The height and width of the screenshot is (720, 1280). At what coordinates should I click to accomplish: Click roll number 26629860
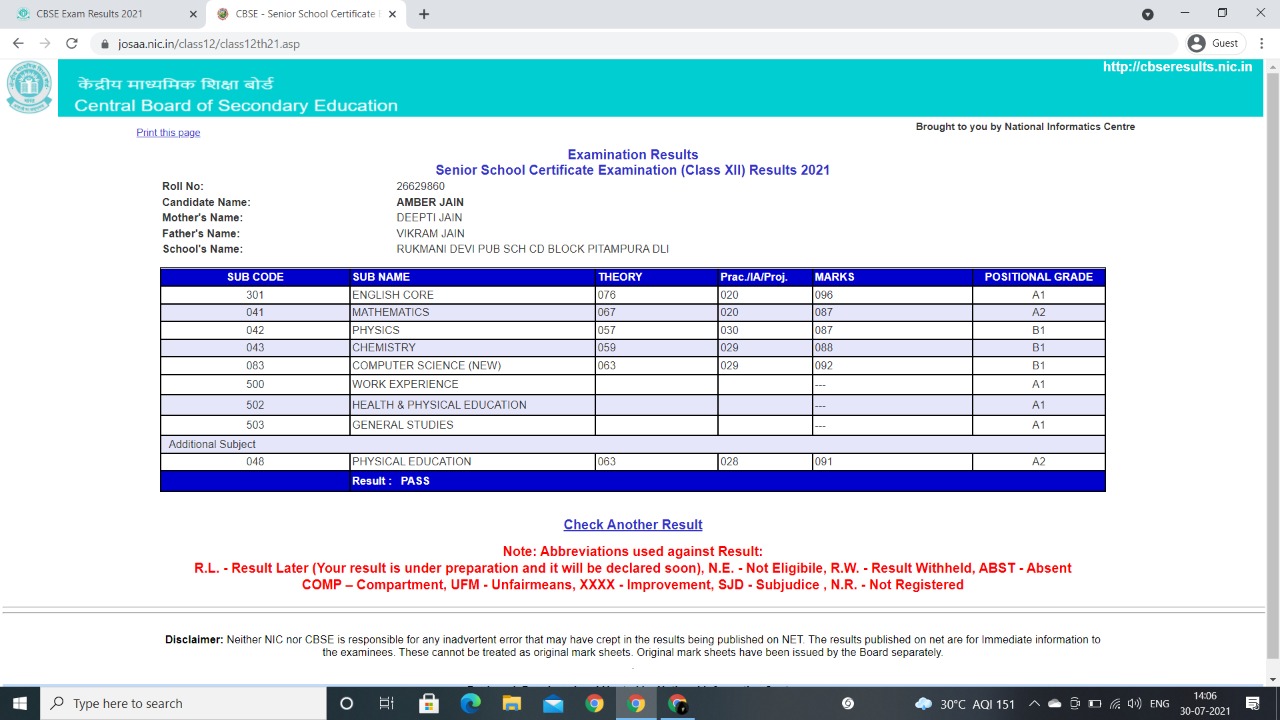[x=421, y=186]
